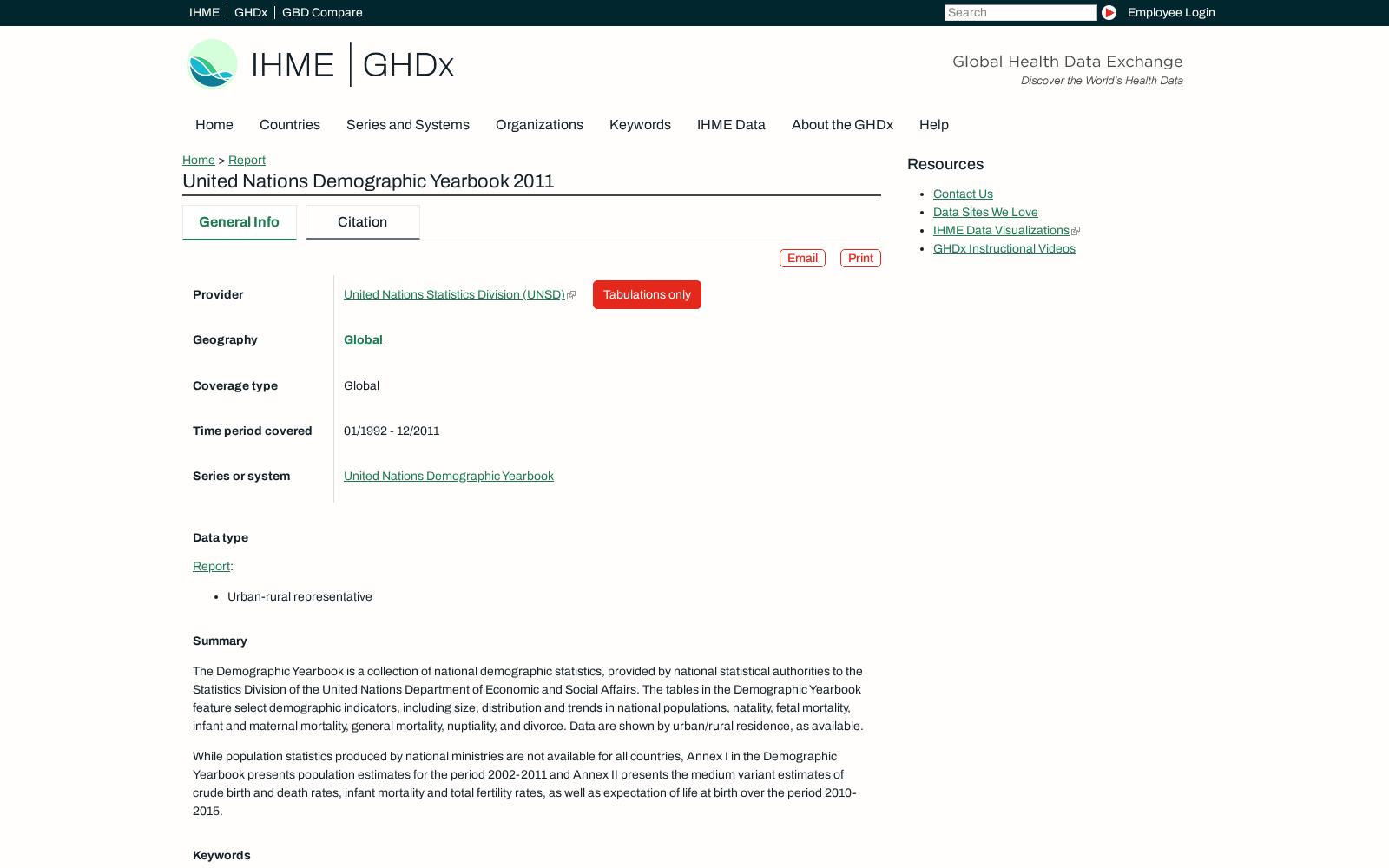Click the Time period covered label
This screenshot has height=868, width=1389.
click(x=253, y=431)
